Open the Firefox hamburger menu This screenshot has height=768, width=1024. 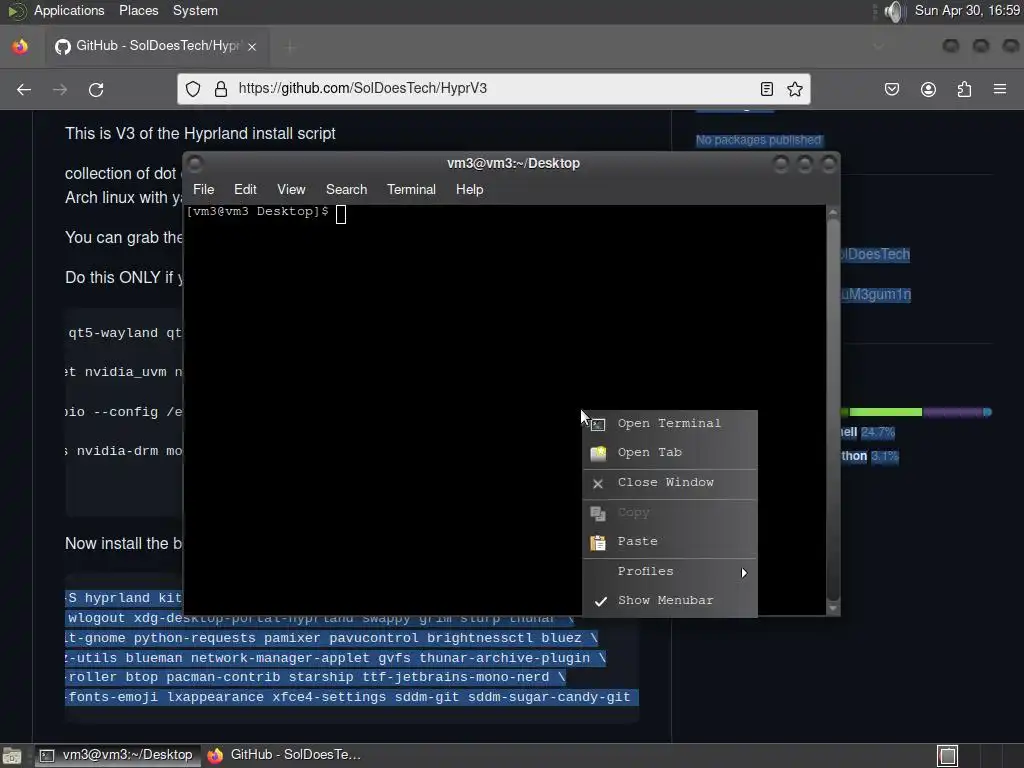tap(1000, 89)
